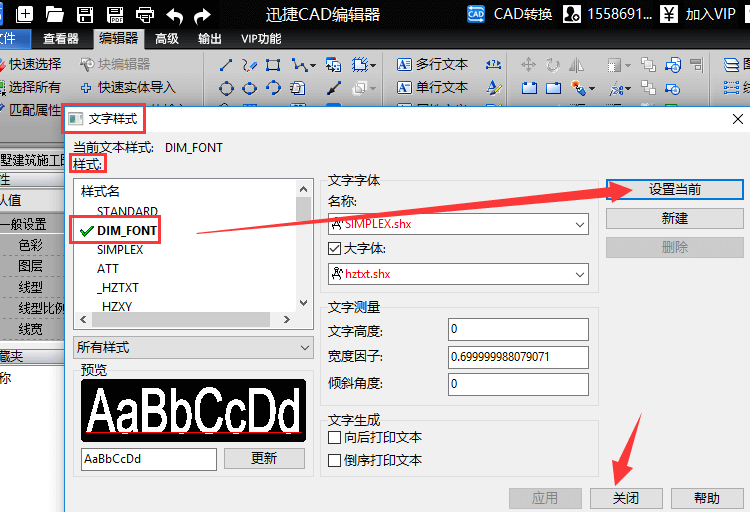Image resolution: width=750 pixels, height=512 pixels.
Task: Click the 加入VIP button
Action: point(700,14)
